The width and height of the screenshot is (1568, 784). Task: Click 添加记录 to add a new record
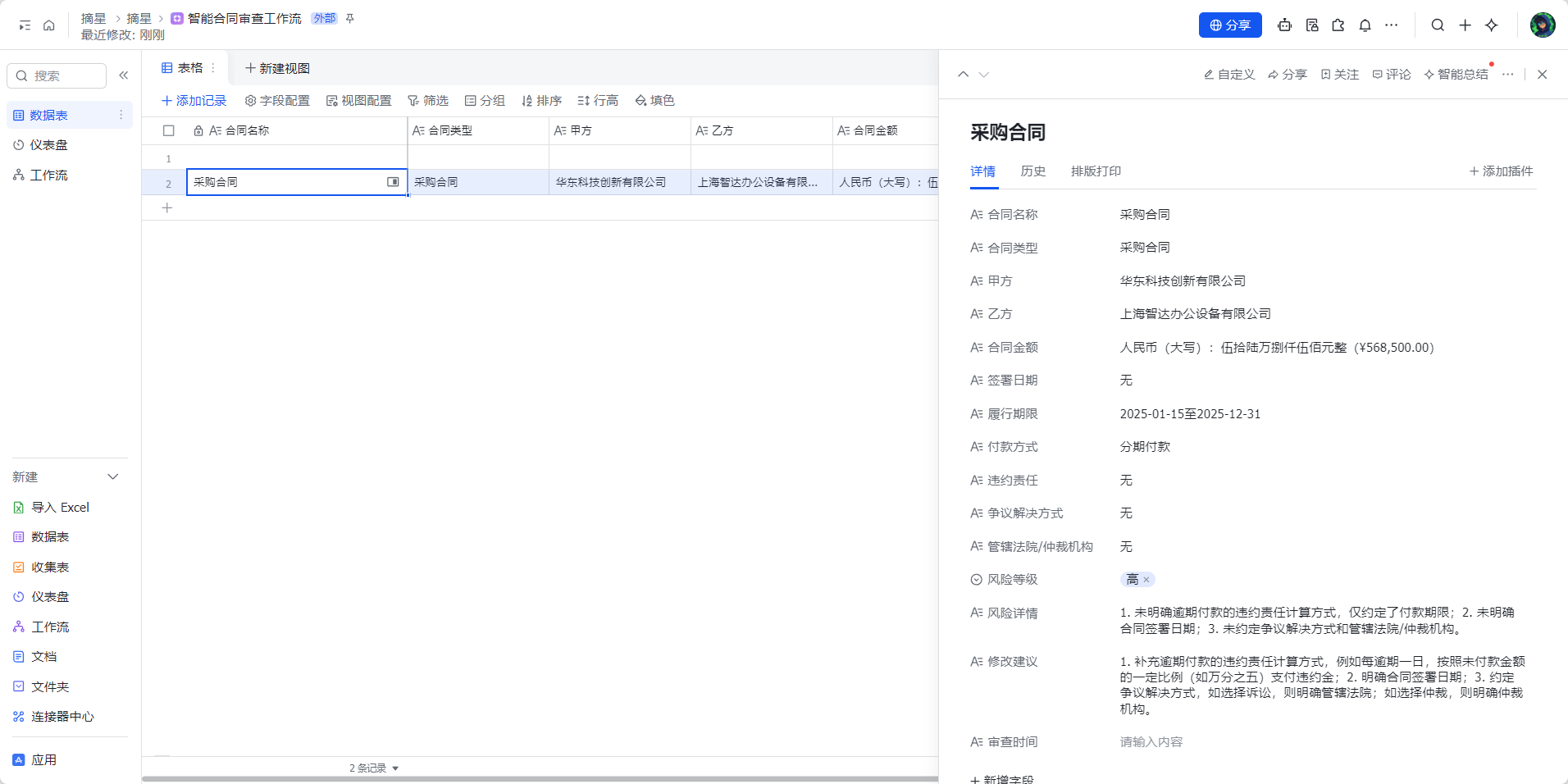pyautogui.click(x=194, y=100)
